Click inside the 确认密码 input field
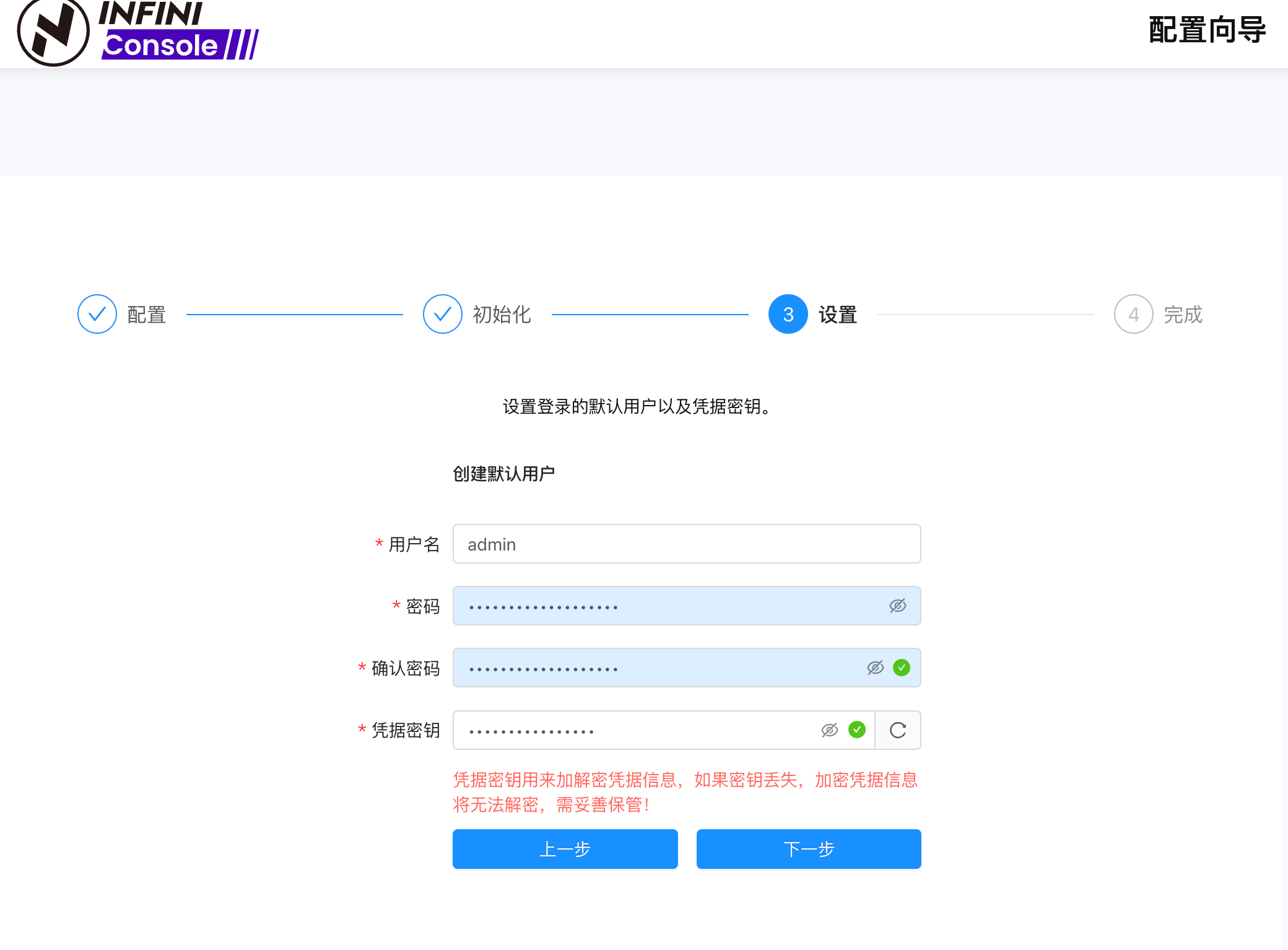The height and width of the screenshot is (950, 1288). [656, 668]
